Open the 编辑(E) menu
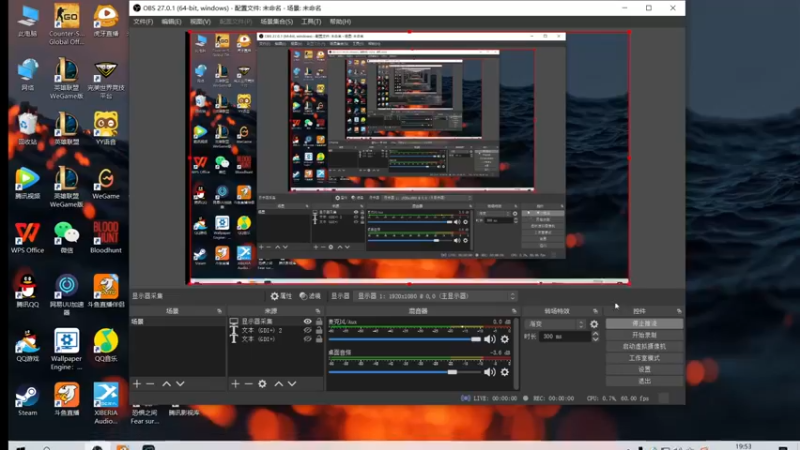Screen dimensions: 800x450 171,22
